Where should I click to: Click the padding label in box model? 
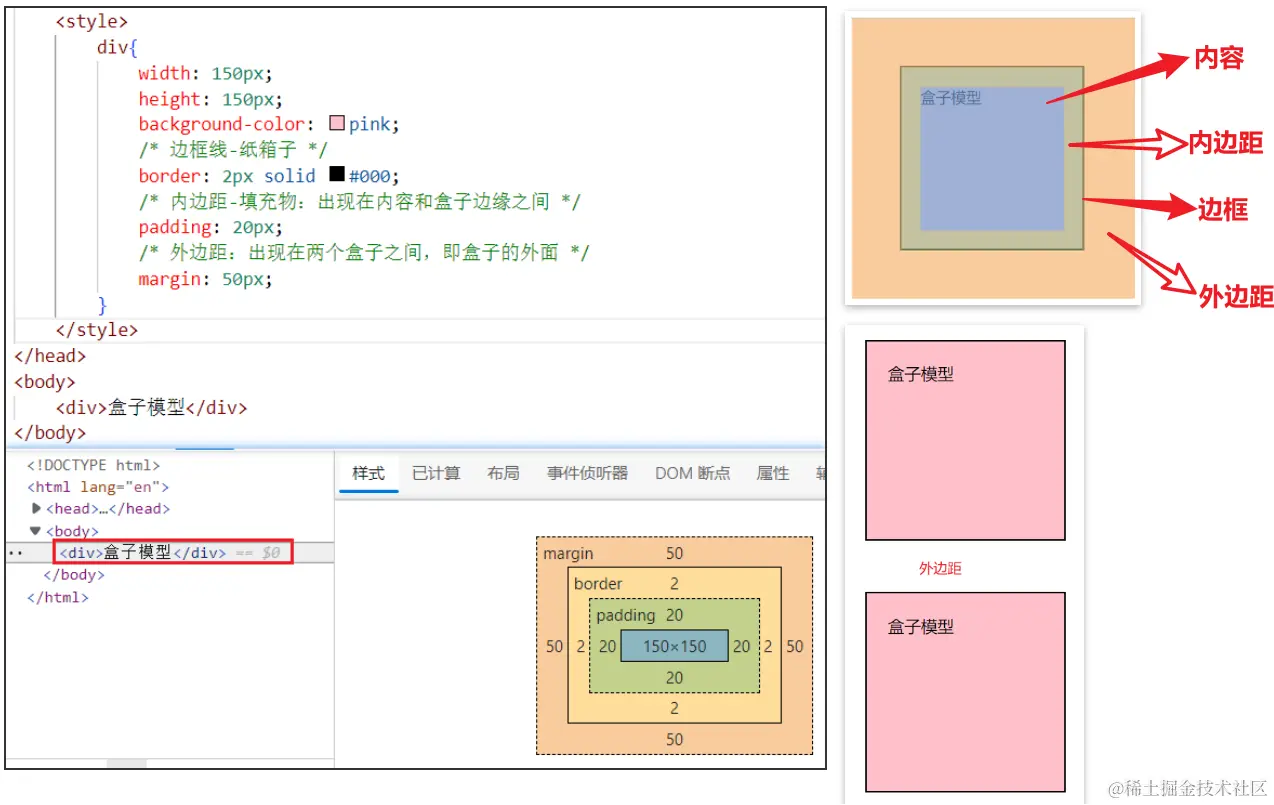point(626,615)
